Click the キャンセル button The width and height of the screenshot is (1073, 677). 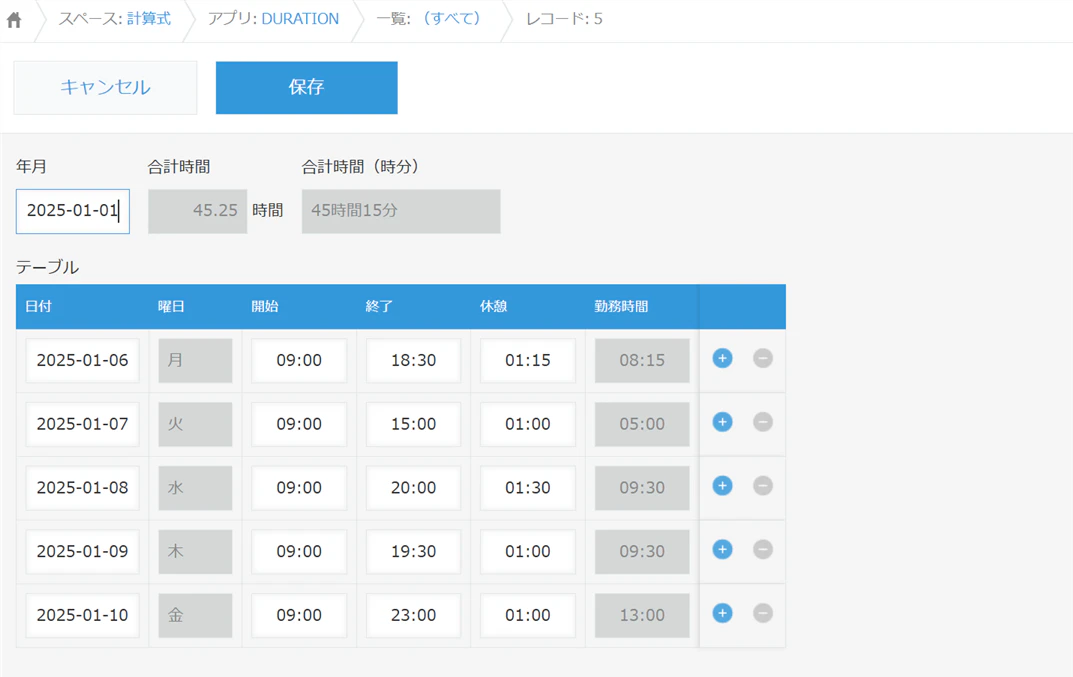105,88
